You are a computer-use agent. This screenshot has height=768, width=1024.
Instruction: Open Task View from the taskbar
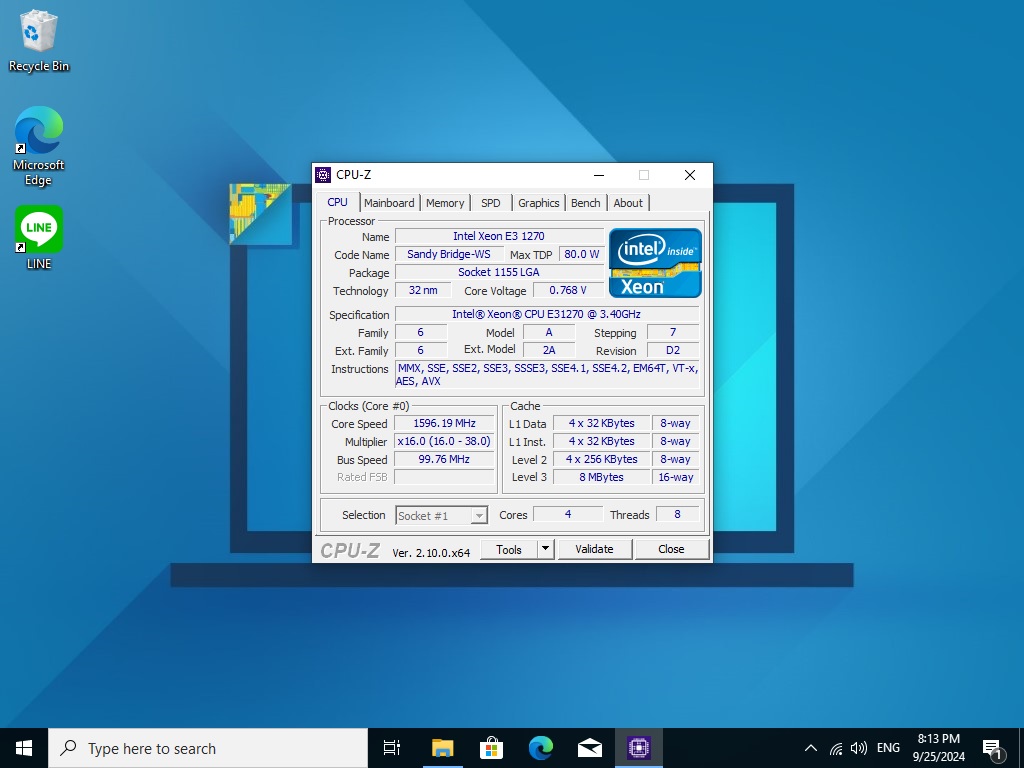click(x=392, y=748)
